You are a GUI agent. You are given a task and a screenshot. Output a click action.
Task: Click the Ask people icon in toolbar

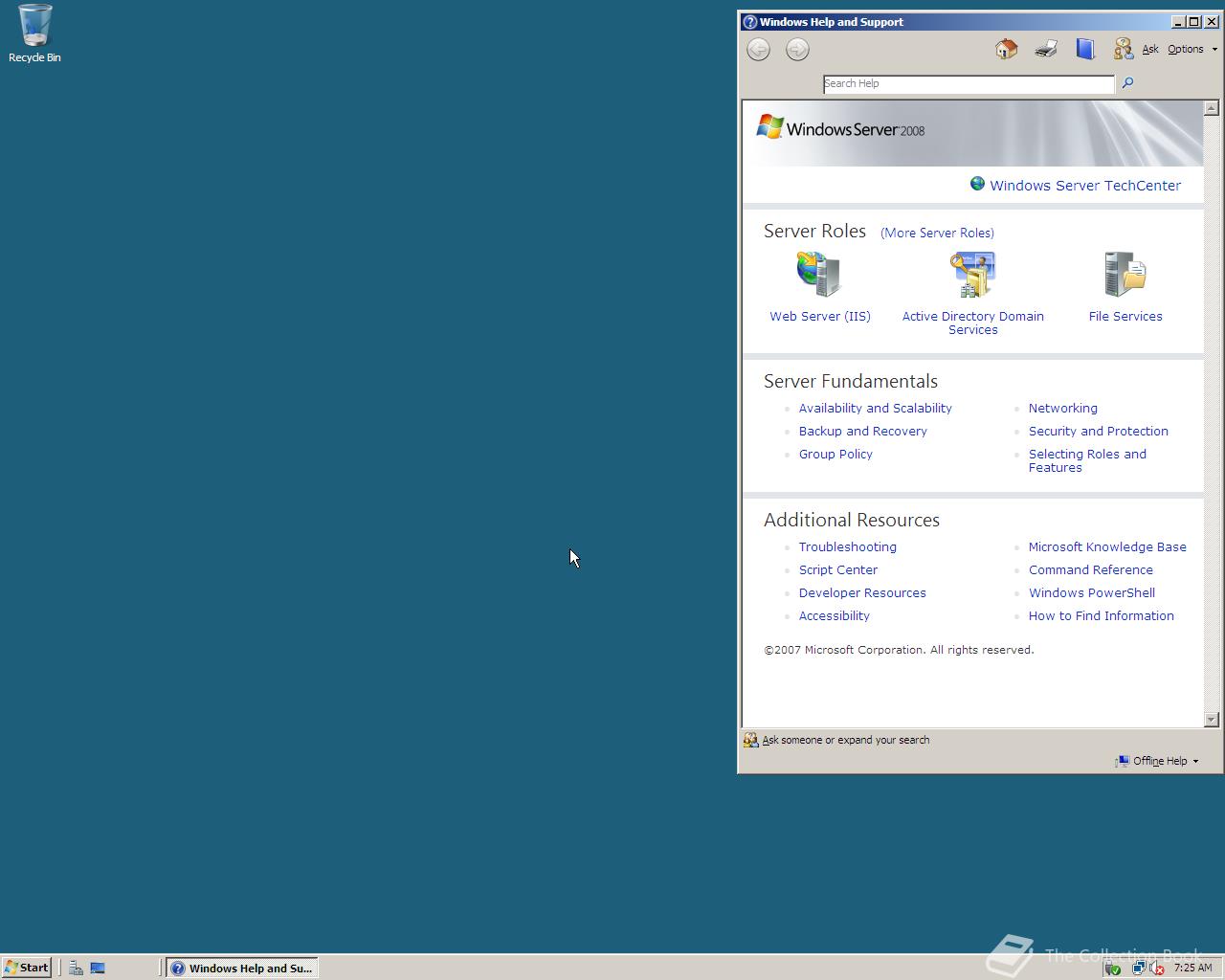(x=1123, y=49)
